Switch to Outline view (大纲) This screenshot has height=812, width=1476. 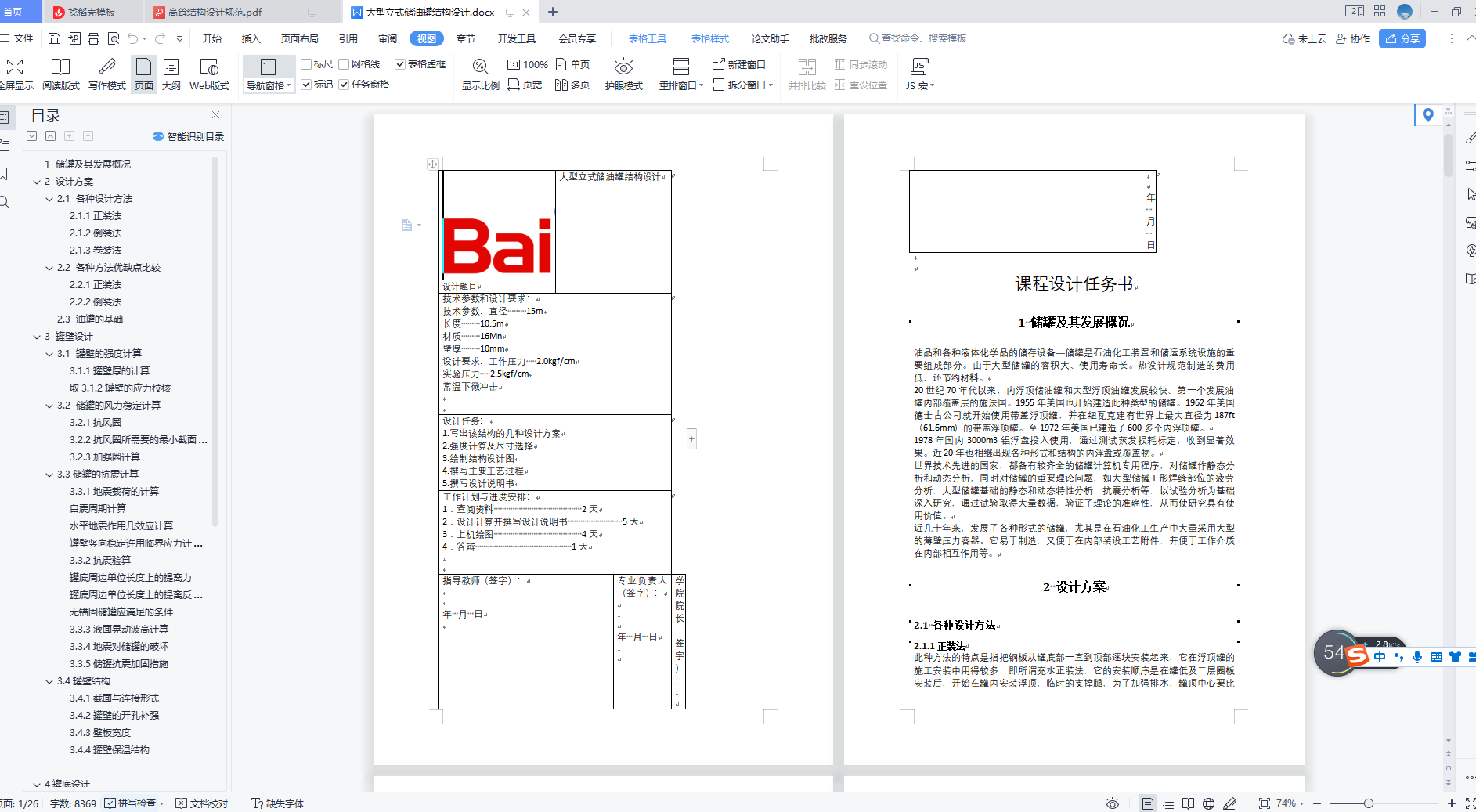click(171, 74)
